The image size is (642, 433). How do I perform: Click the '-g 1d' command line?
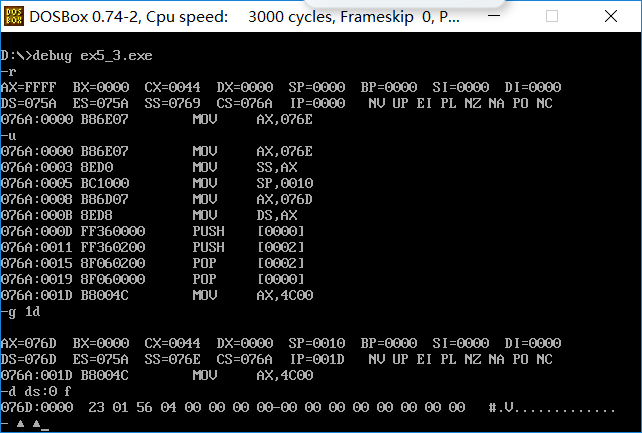[20, 312]
